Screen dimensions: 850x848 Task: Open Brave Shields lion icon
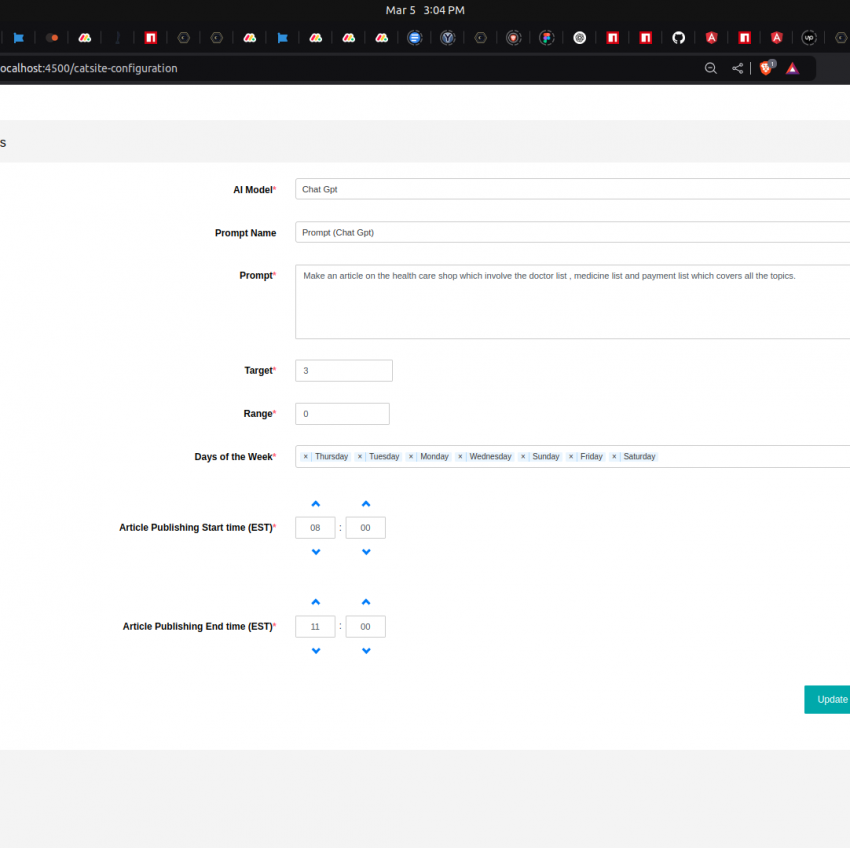767,68
